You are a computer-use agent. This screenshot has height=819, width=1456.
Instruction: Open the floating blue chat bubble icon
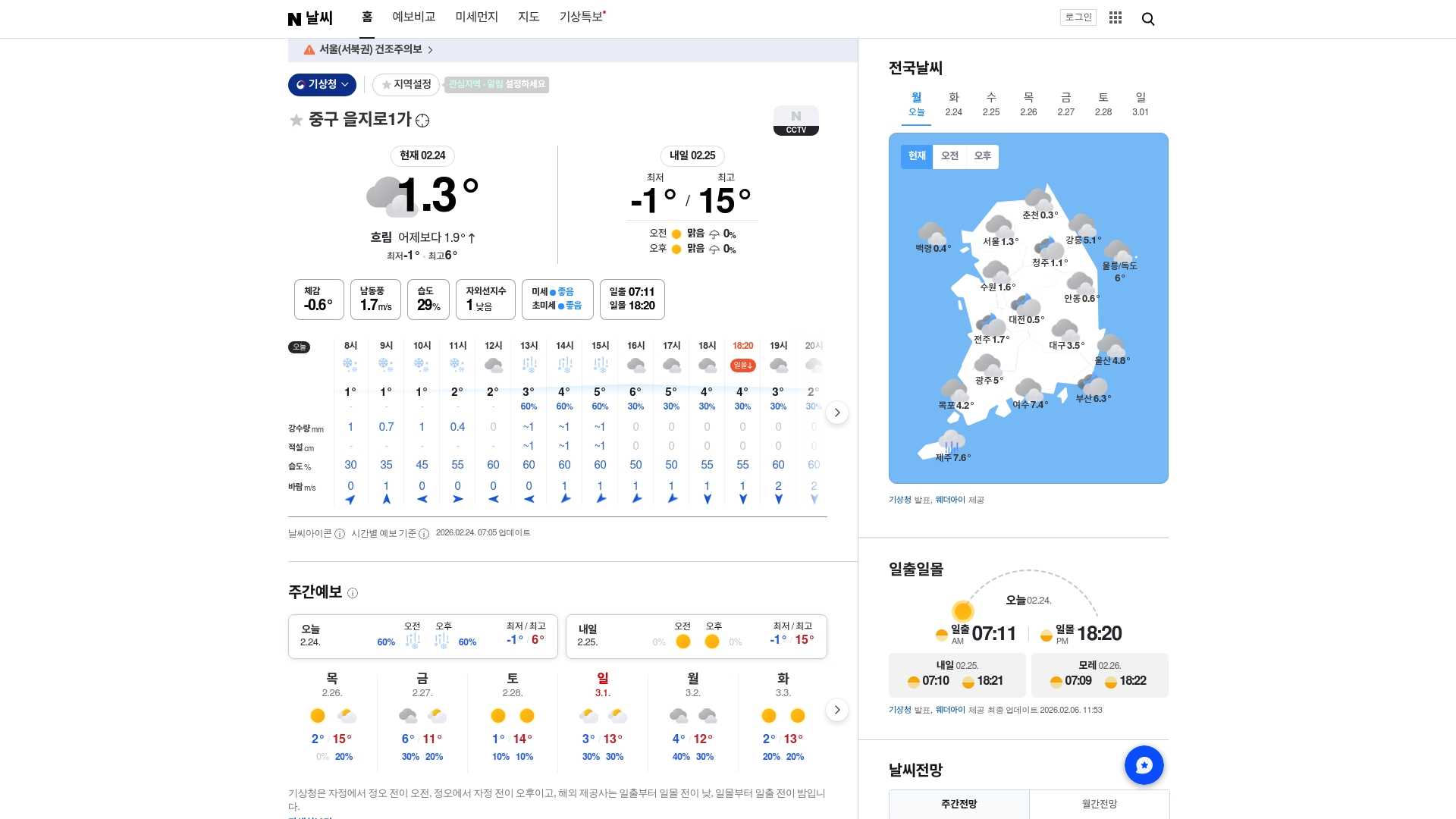[1144, 764]
